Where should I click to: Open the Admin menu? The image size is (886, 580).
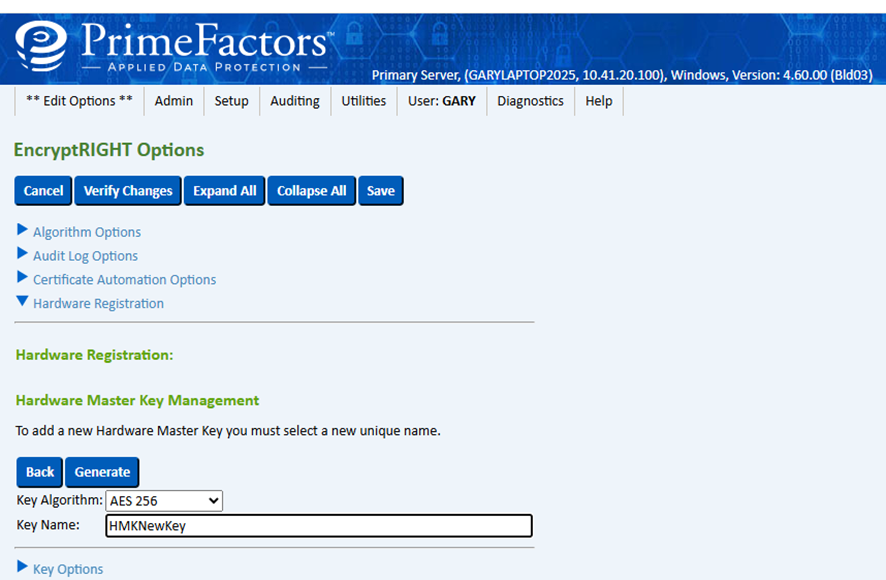click(x=173, y=101)
